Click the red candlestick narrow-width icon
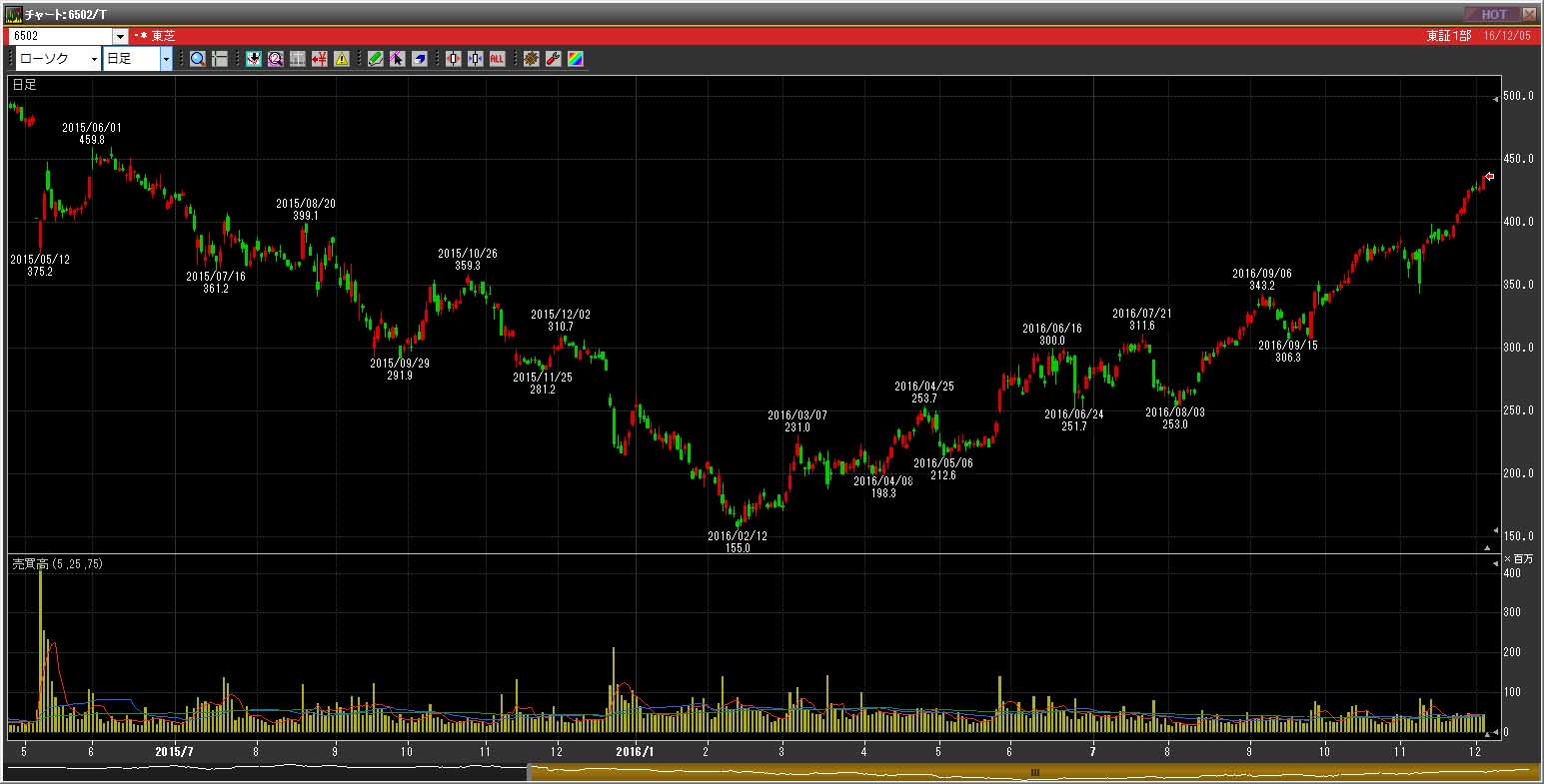This screenshot has height=784, width=1544. click(453, 59)
